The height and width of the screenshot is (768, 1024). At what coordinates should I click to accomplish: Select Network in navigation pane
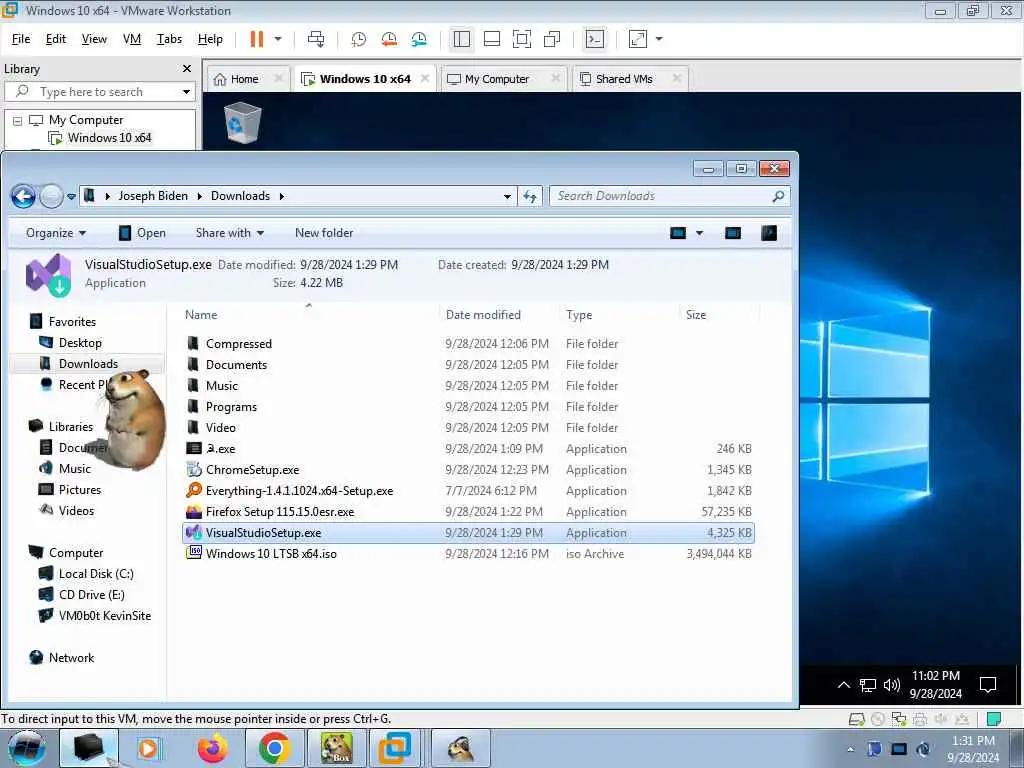pos(71,658)
